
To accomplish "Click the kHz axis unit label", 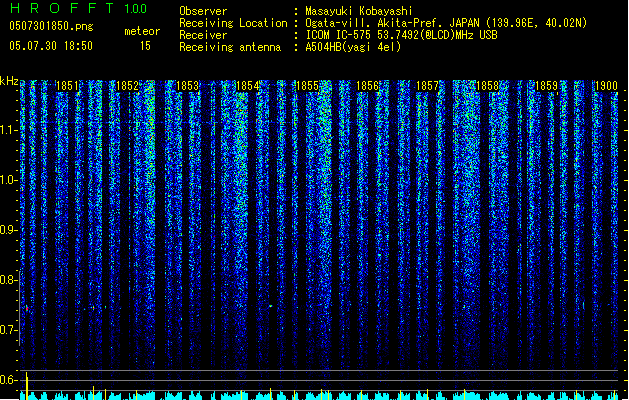I will pyautogui.click(x=9, y=81).
